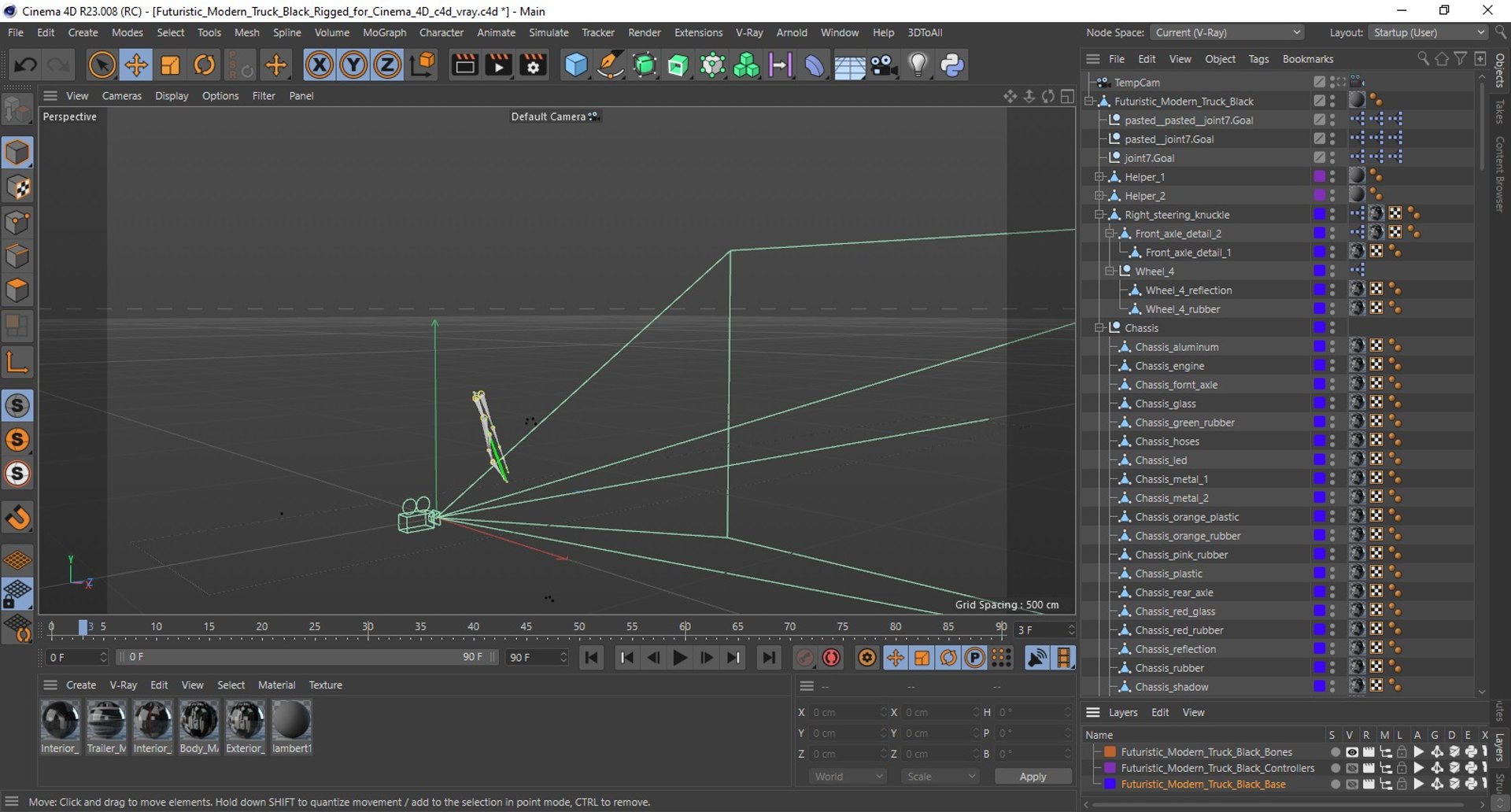Open the Subdivision Surface generator icon
Image resolution: width=1511 pixels, height=812 pixels.
[645, 65]
